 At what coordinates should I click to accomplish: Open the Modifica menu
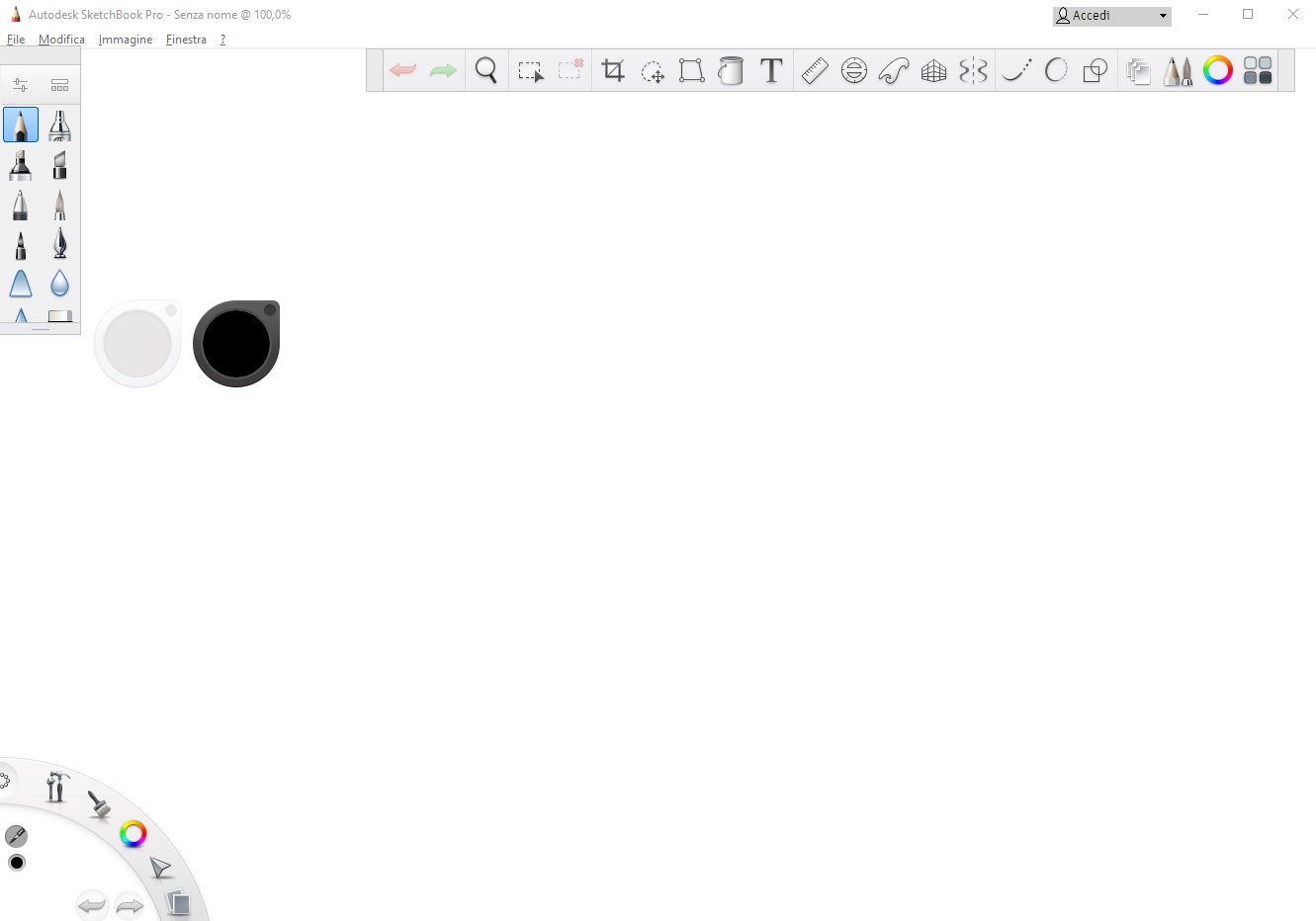61,40
